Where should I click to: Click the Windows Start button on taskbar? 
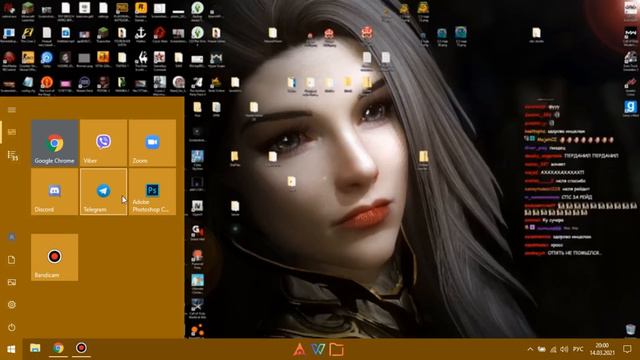point(11,349)
